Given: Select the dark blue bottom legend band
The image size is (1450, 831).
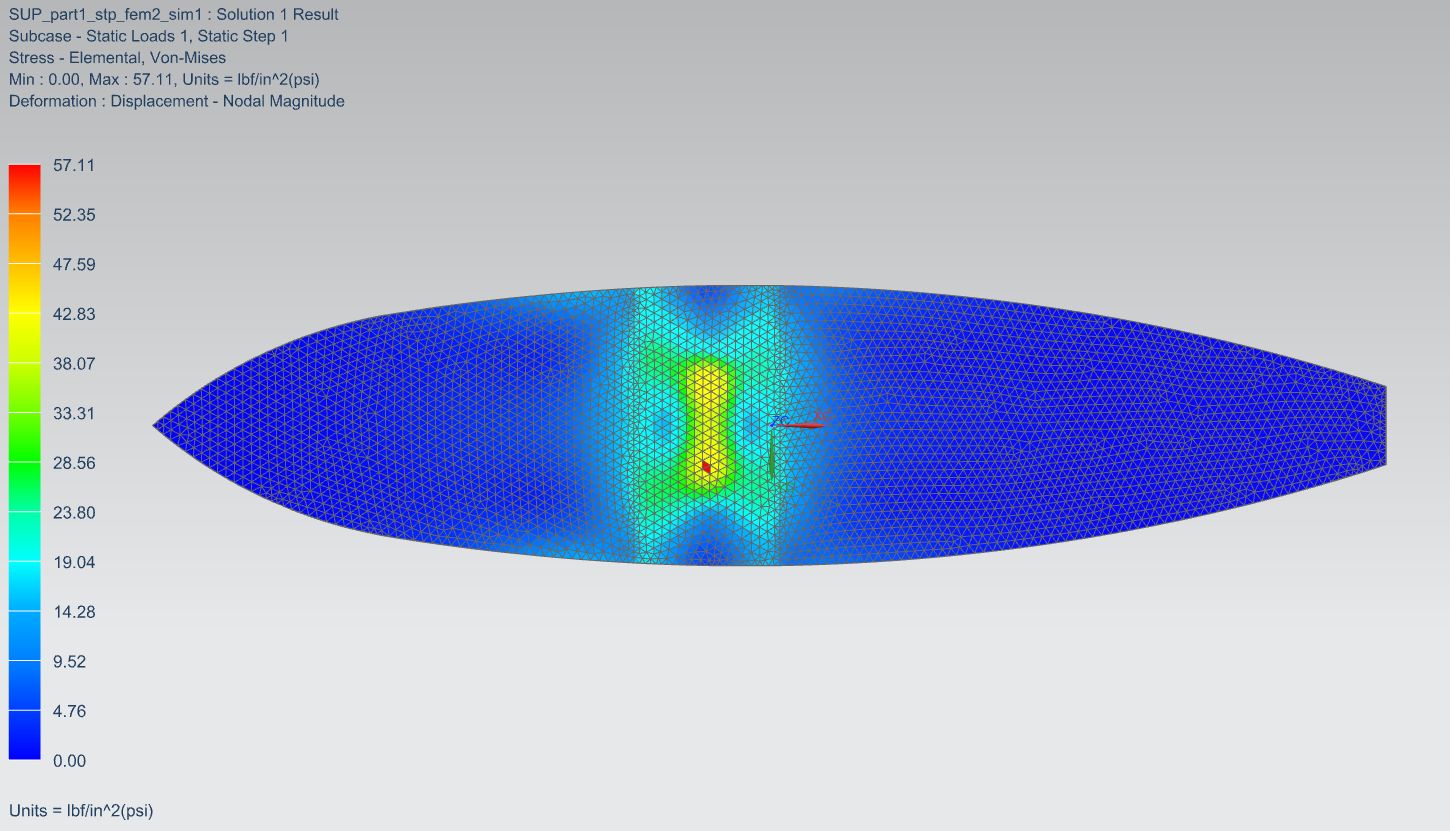Looking at the screenshot, I should point(24,735).
